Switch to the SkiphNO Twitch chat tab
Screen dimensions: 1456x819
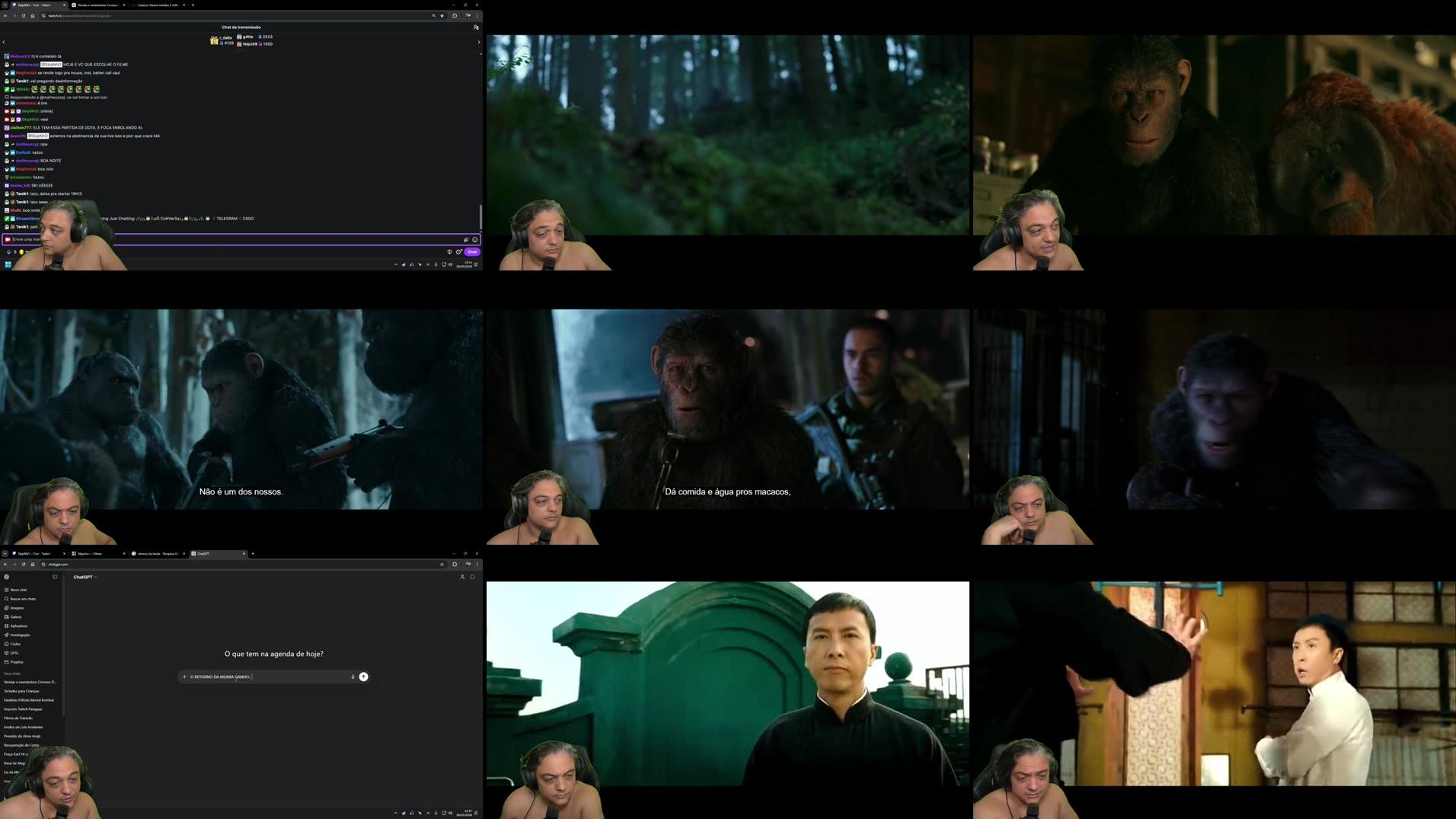coord(34,554)
